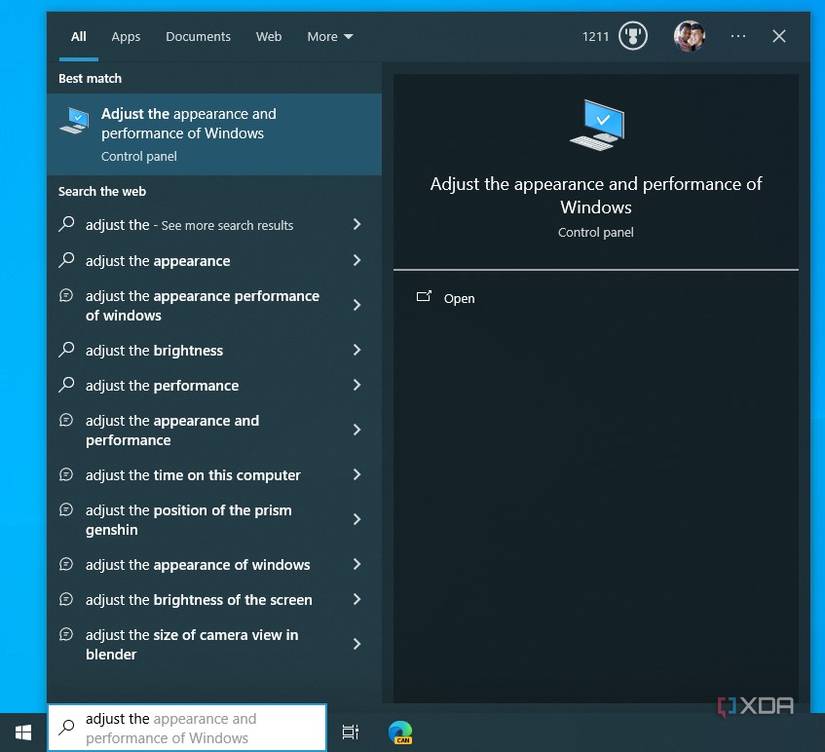Expand the adjust the brightness suggestion
The width and height of the screenshot is (825, 752).
(x=153, y=350)
